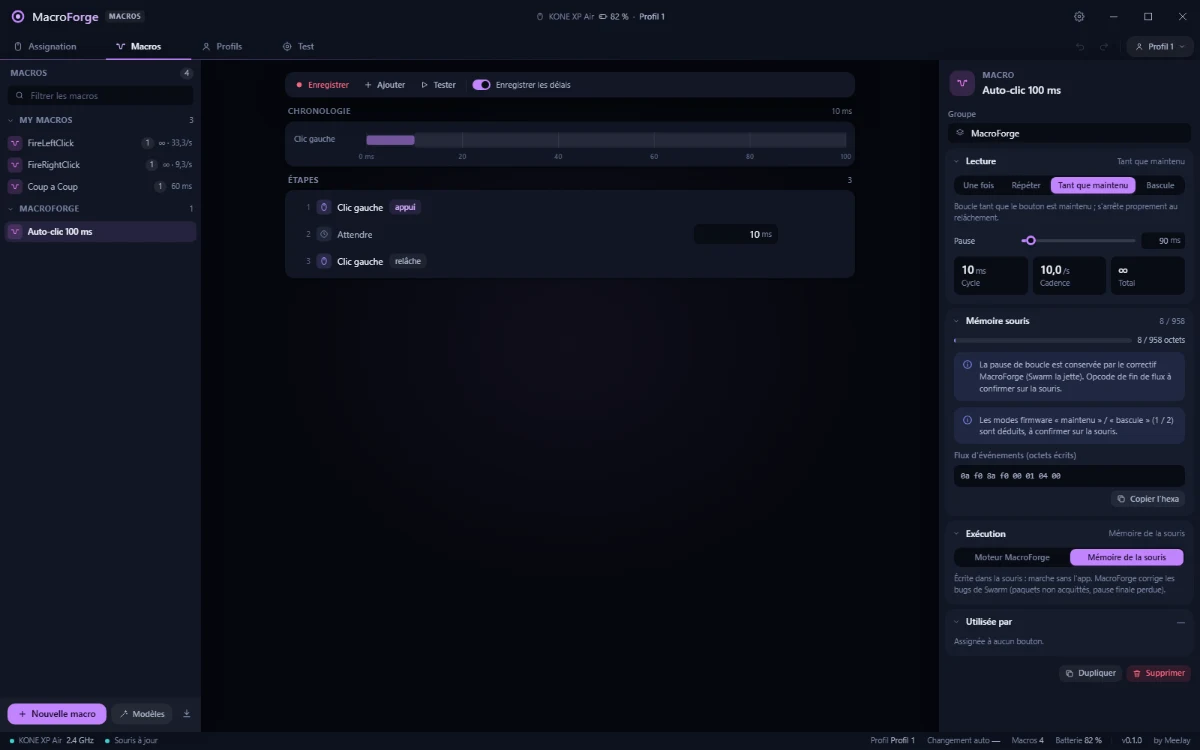Select Une fois playback mode
The image size is (1200, 750).
click(x=978, y=185)
